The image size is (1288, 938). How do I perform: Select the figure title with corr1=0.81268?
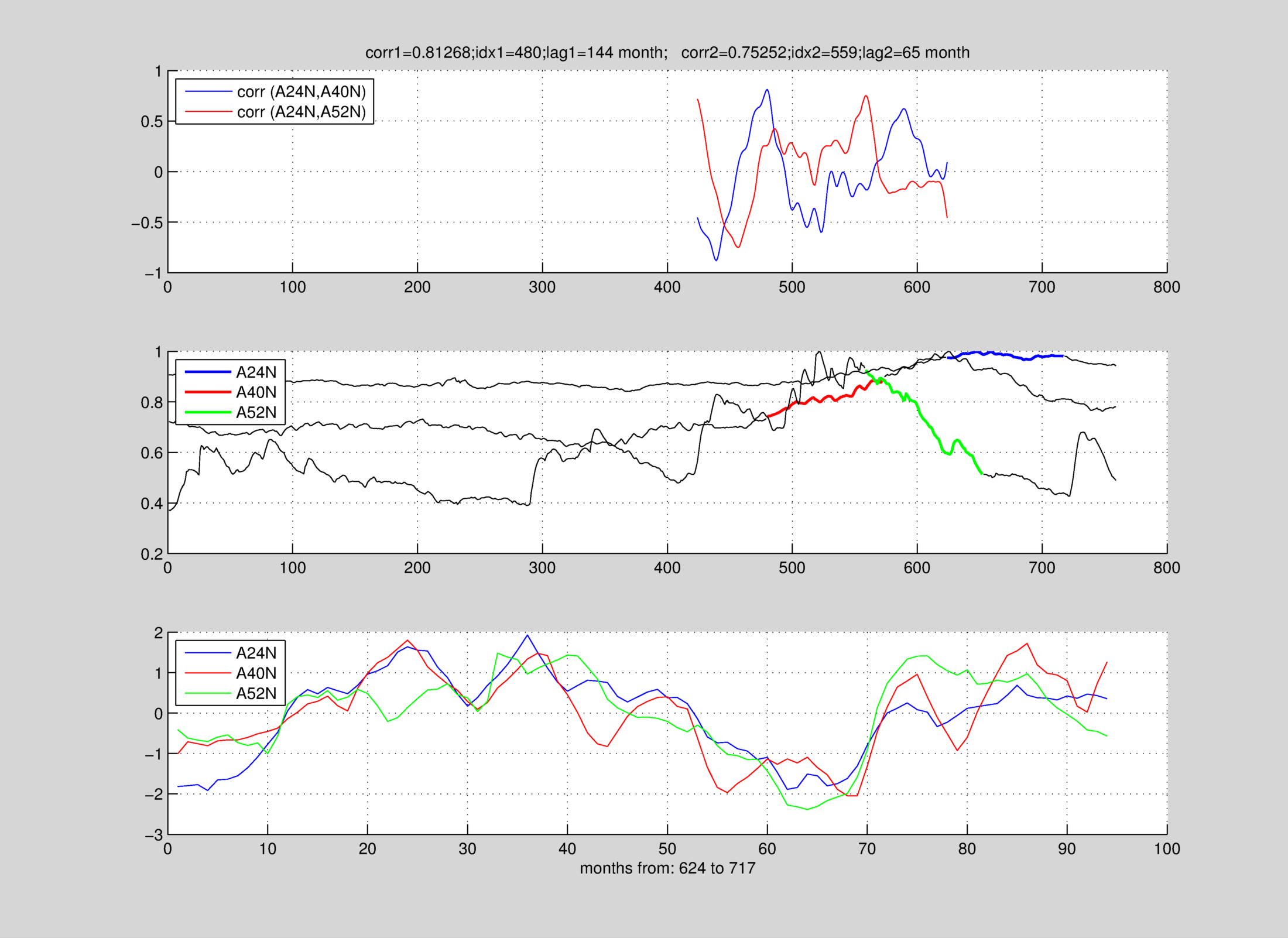[x=667, y=53]
